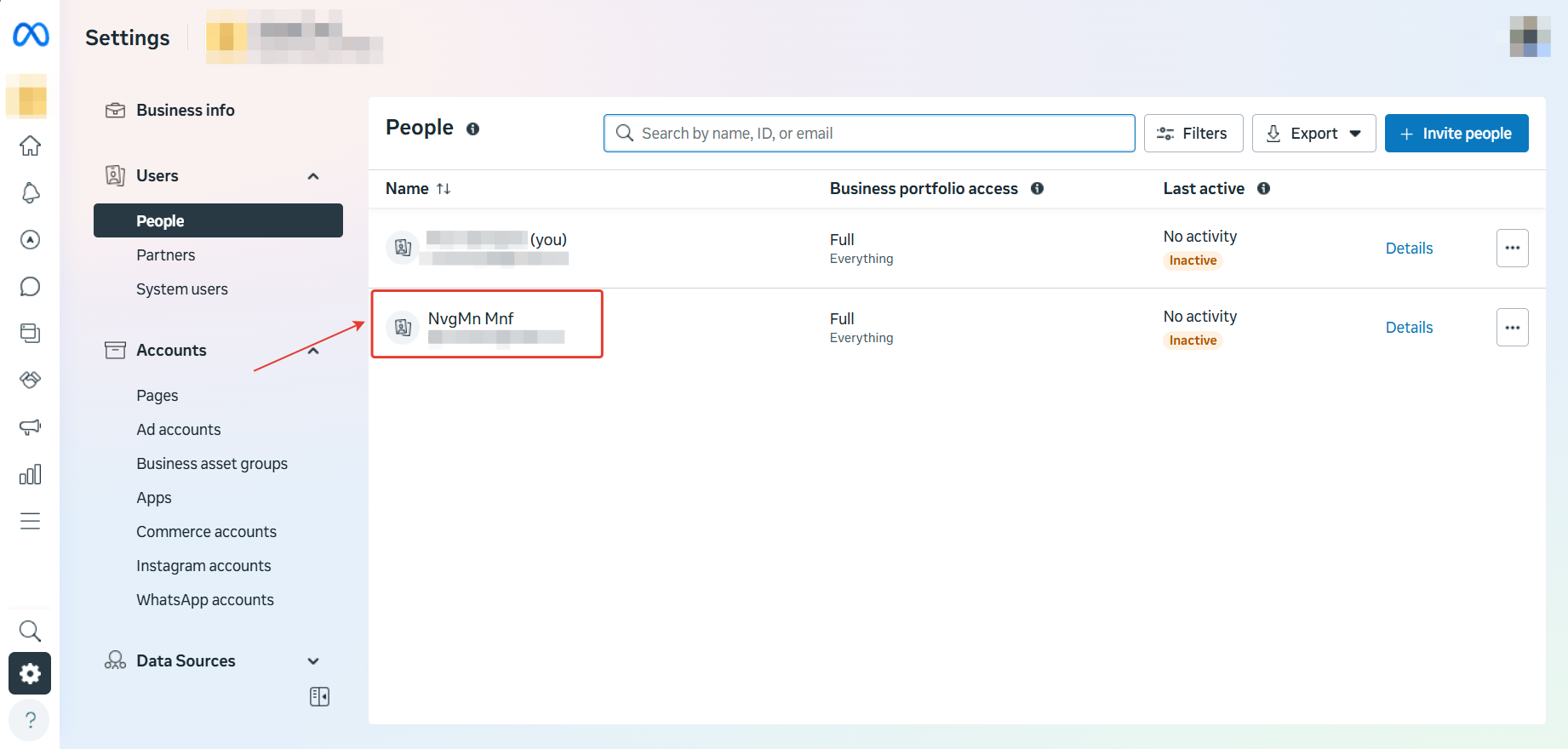Screen dimensions: 1568x749
Task: Click the Invite people button
Action: [x=1456, y=134]
